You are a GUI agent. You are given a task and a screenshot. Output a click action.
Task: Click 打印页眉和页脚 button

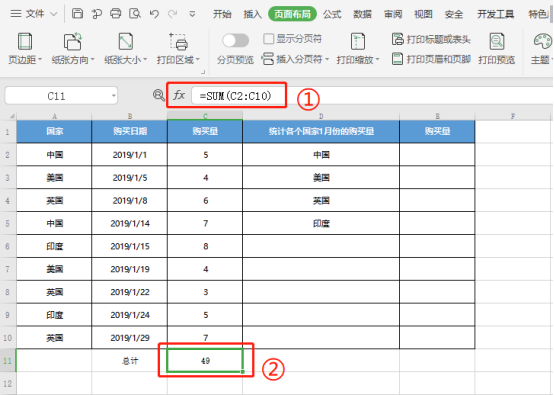[x=431, y=59]
